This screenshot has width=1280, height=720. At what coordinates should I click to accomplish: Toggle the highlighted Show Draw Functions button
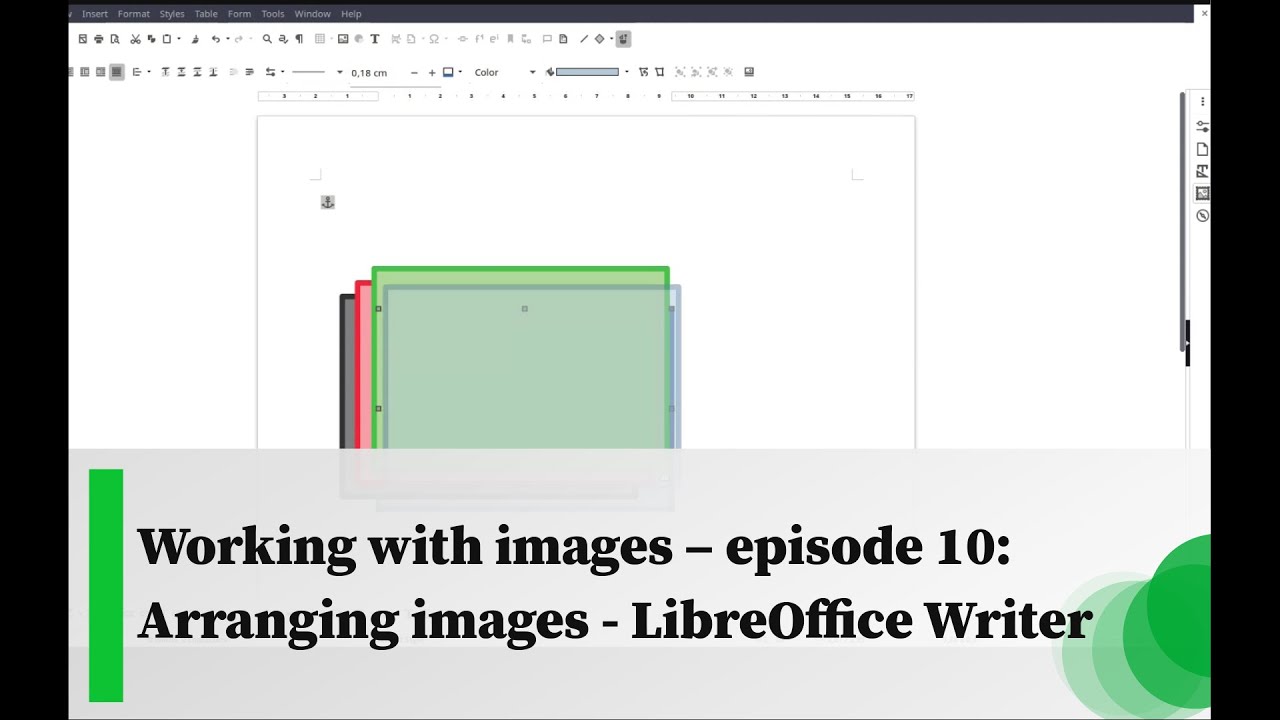click(623, 39)
